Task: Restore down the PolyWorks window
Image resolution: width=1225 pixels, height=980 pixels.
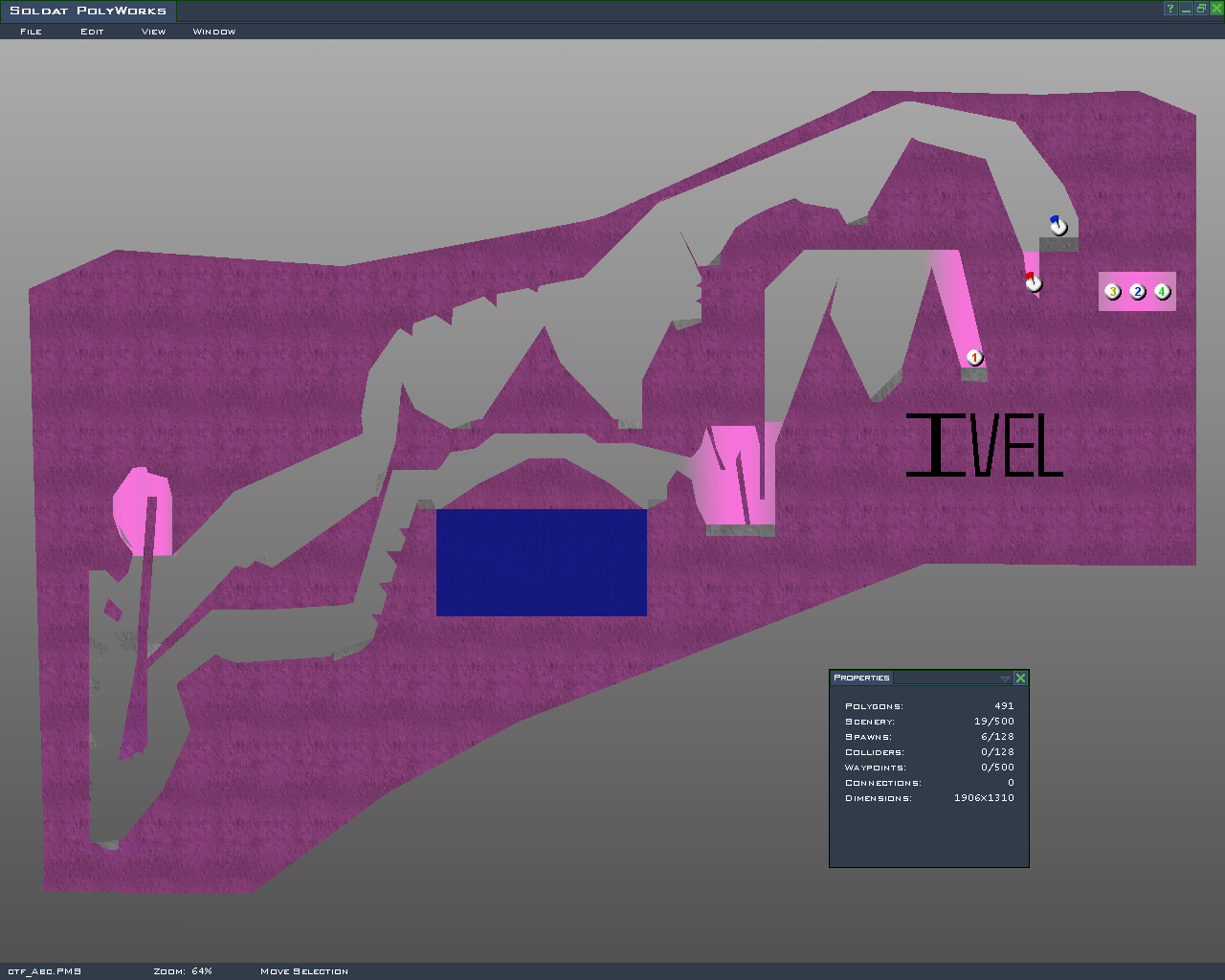Action: (x=1200, y=9)
